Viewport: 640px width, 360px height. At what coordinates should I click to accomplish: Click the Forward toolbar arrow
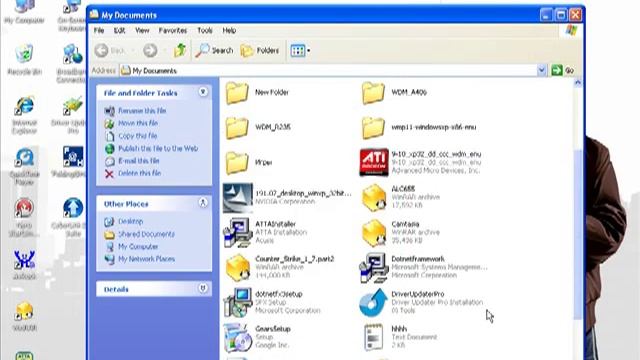pos(150,51)
